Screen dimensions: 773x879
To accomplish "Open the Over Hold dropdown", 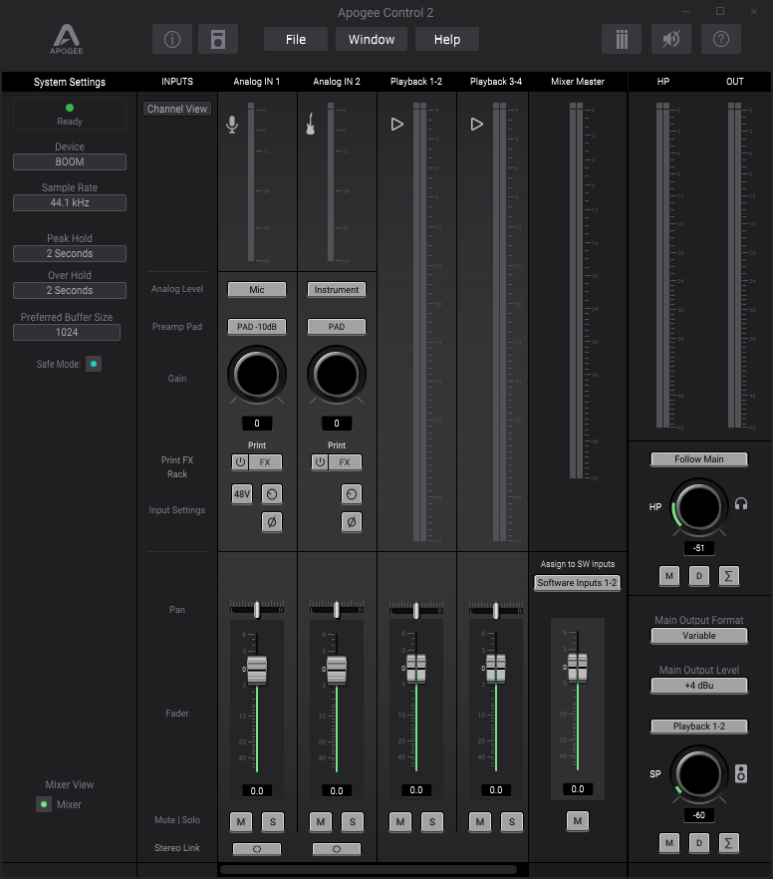I will [70, 290].
